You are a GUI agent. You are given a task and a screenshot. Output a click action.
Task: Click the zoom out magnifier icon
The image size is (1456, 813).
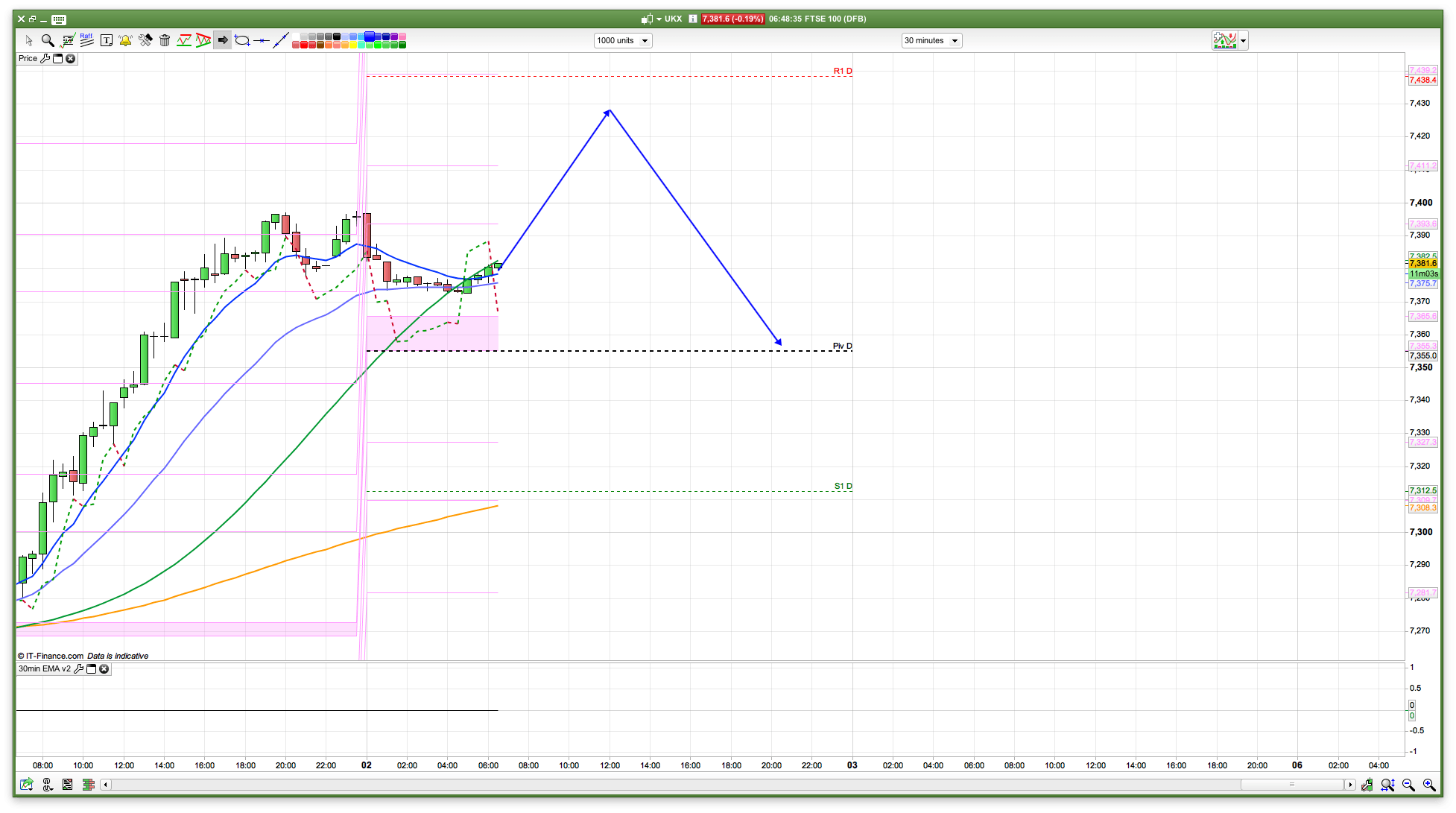click(x=1408, y=785)
